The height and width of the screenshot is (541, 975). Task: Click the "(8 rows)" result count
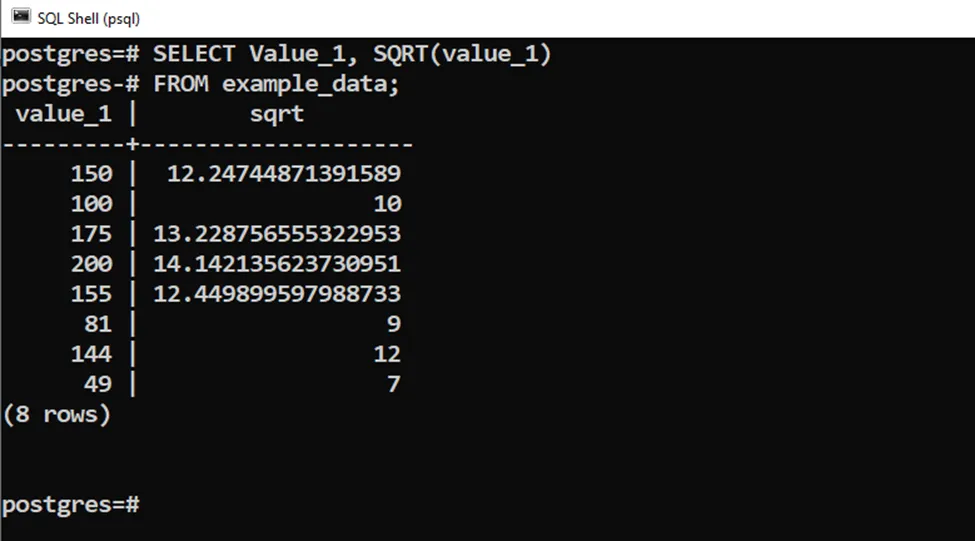coord(57,414)
